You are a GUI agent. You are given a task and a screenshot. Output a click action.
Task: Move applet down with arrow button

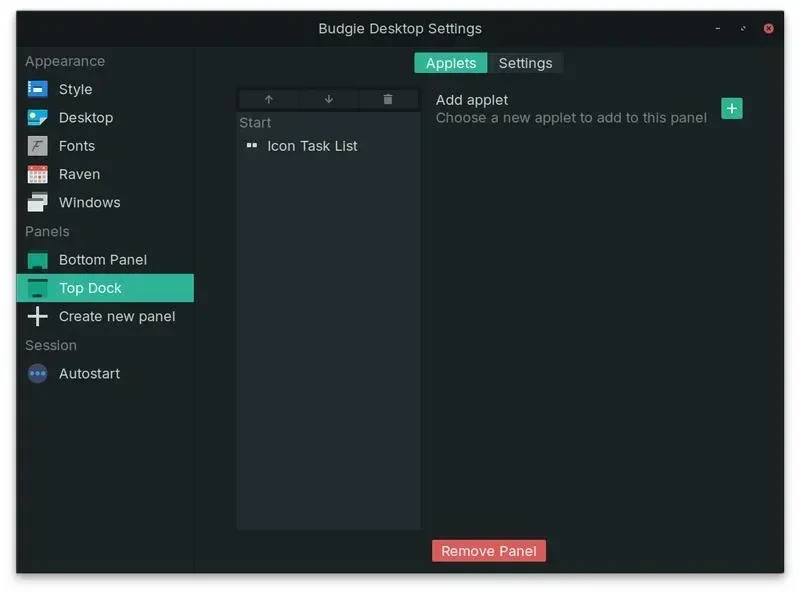pos(329,99)
